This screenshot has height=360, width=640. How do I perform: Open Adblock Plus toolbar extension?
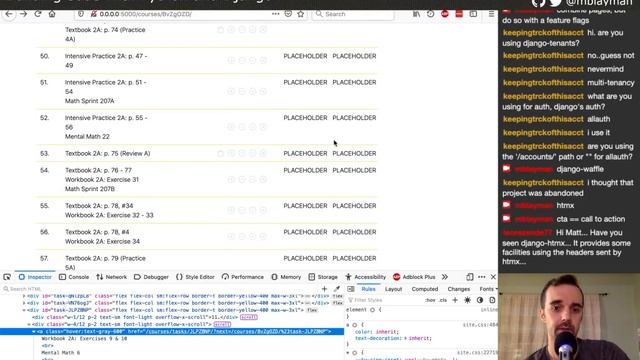point(444,14)
